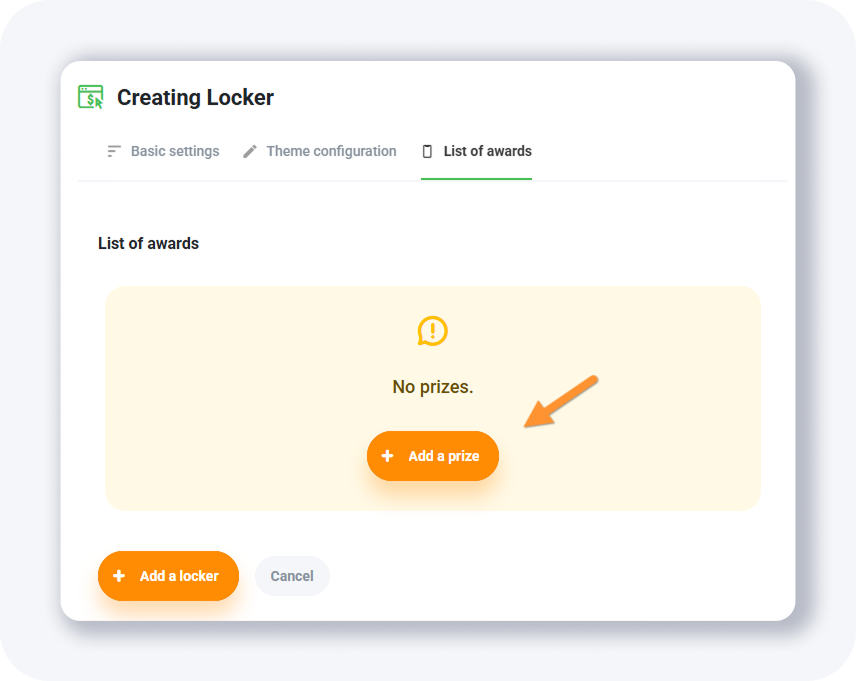Image resolution: width=856 pixels, height=681 pixels.
Task: Click the plus icon on Add a locker
Action: pos(119,576)
